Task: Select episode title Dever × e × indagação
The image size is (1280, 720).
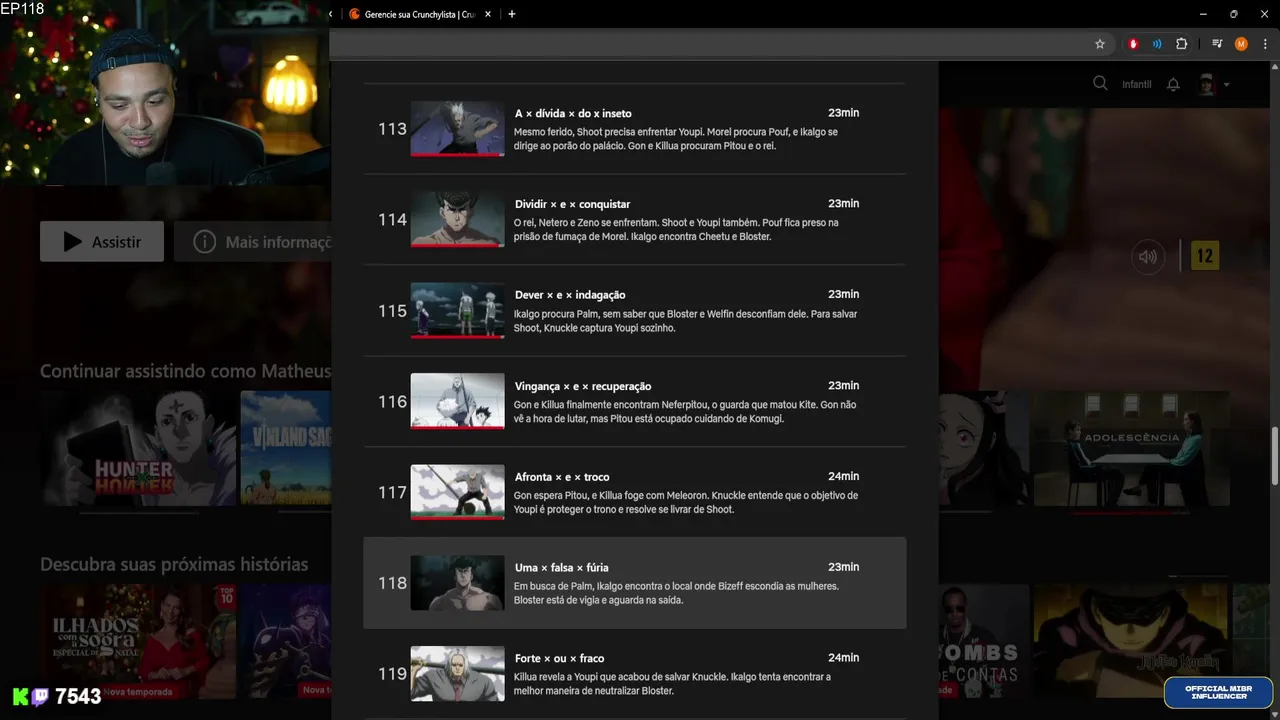Action: [x=570, y=295]
